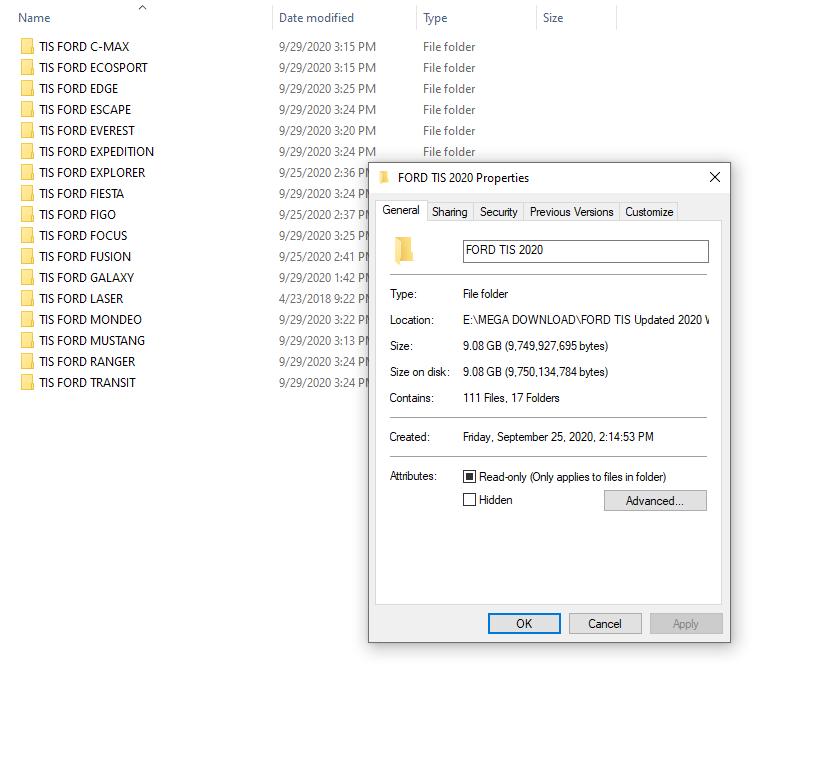The height and width of the screenshot is (772, 838).
Task: Click into the FORD TIS 2020 name field
Action: 586,251
